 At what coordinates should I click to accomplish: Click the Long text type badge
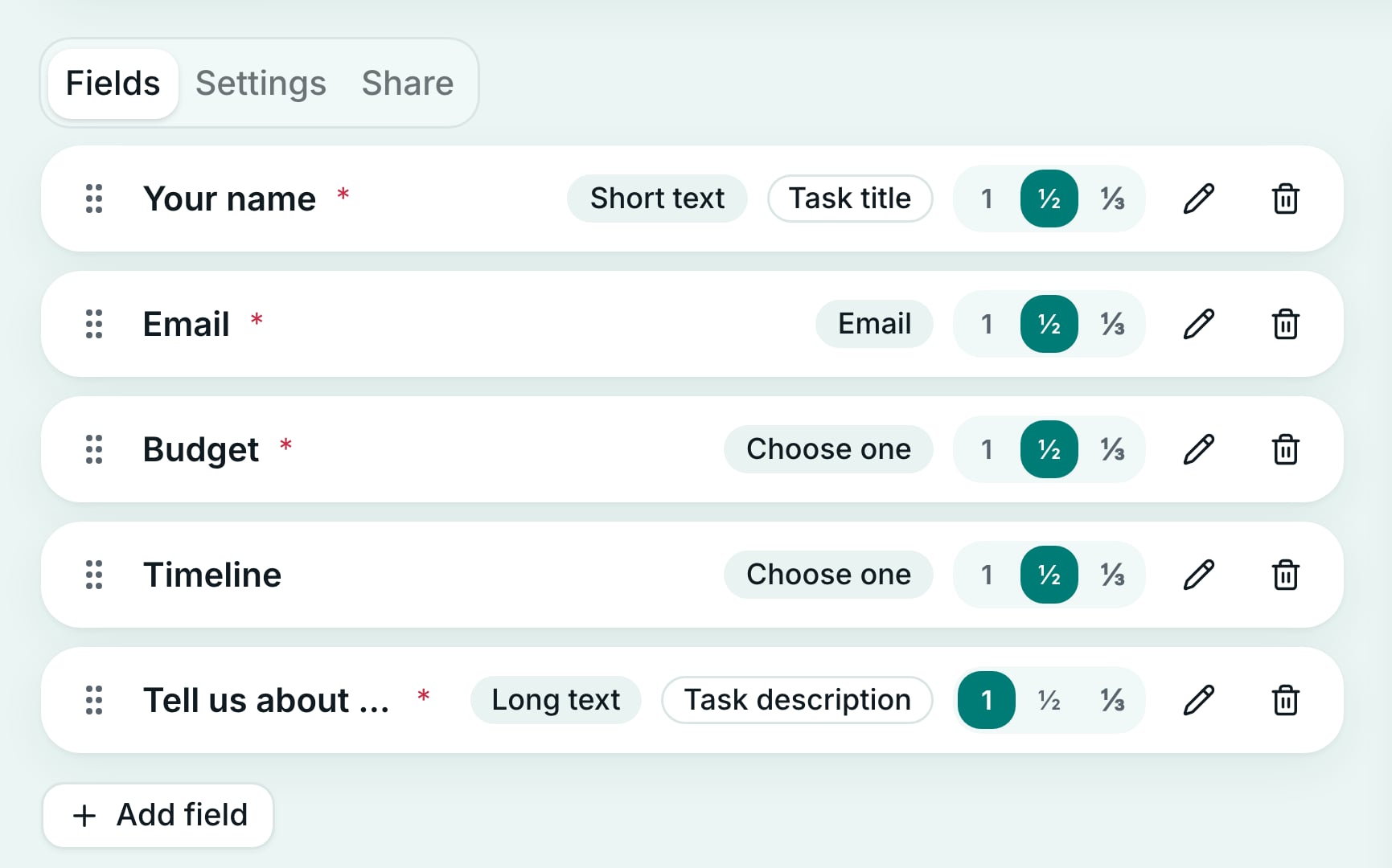pos(556,700)
